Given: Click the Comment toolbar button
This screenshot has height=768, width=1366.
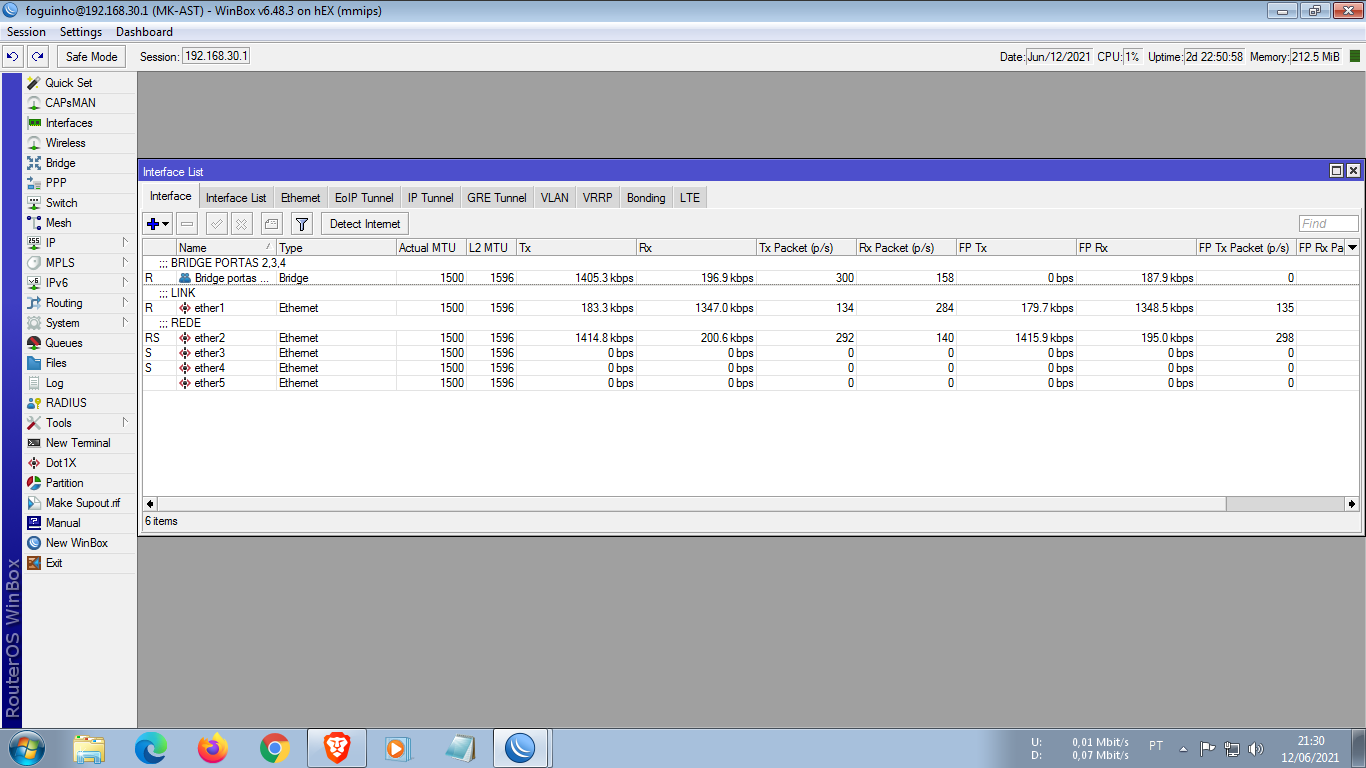Looking at the screenshot, I should (272, 224).
